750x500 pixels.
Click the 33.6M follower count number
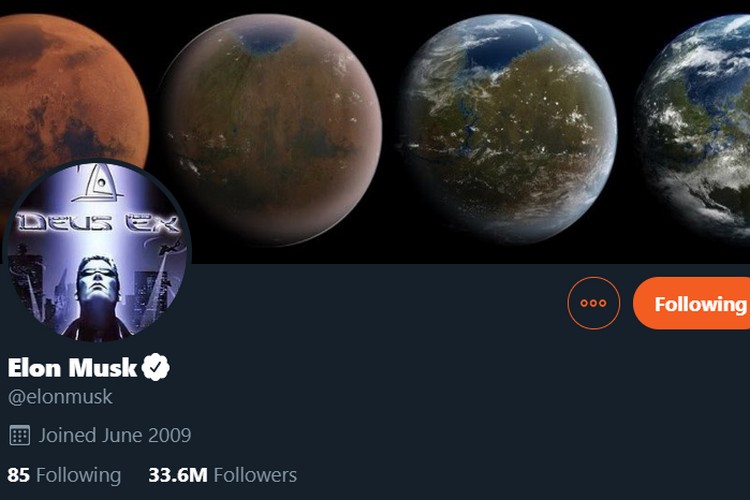pos(178,475)
